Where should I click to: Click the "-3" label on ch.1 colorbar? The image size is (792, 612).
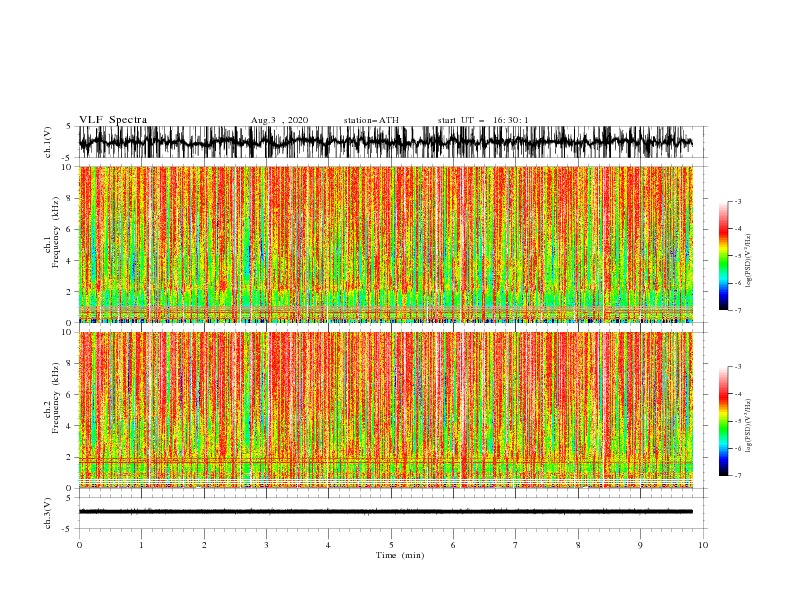click(737, 201)
